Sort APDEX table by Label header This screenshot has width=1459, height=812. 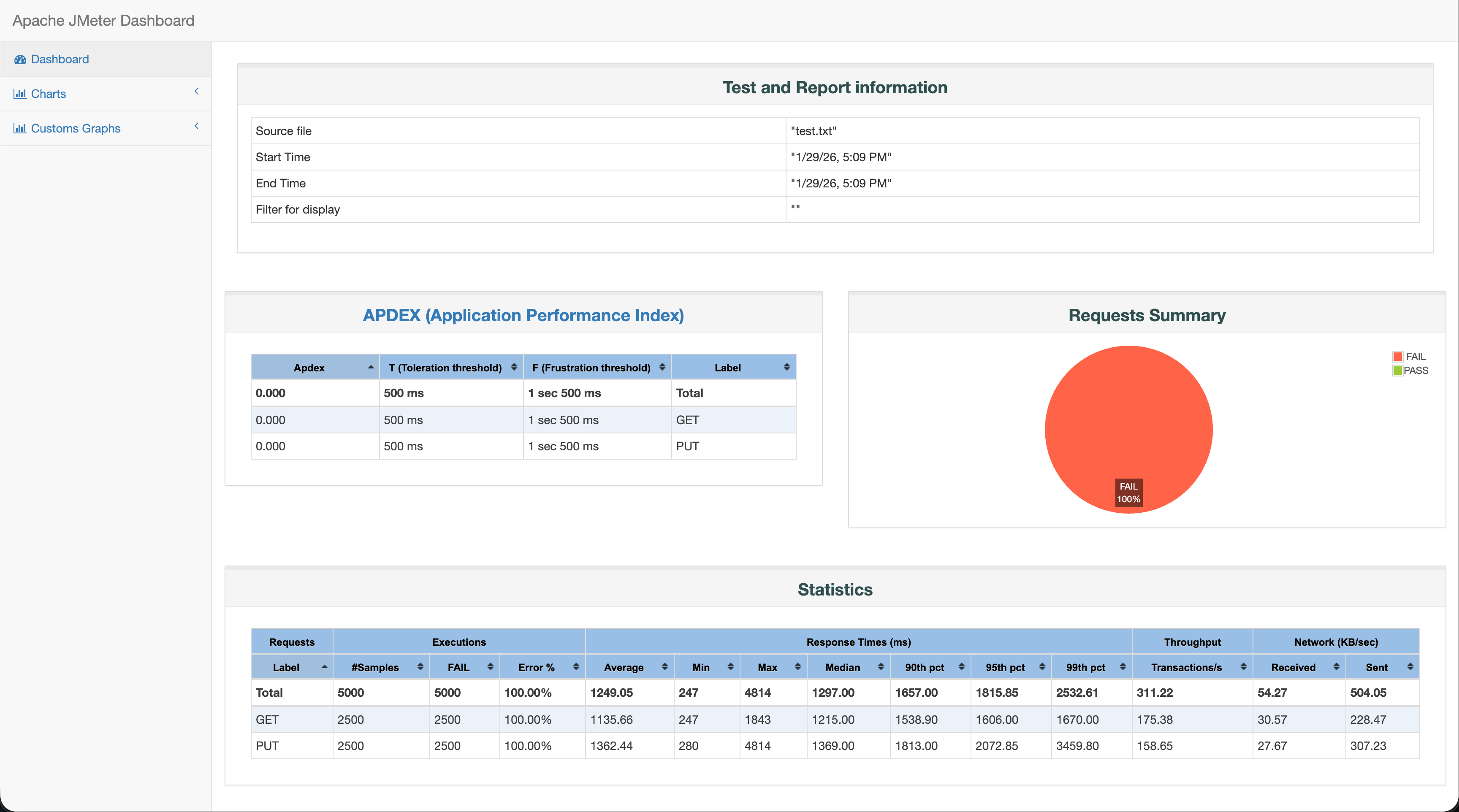[727, 368]
